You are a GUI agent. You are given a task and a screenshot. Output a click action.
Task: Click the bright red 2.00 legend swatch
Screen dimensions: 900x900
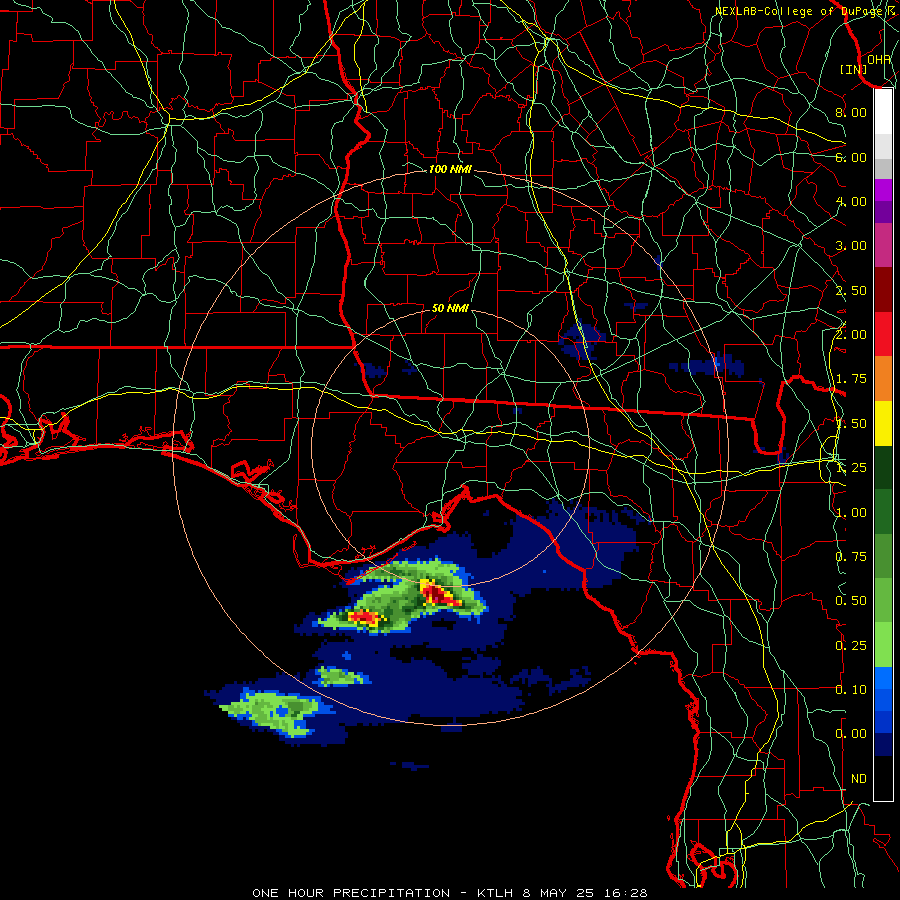[x=883, y=334]
